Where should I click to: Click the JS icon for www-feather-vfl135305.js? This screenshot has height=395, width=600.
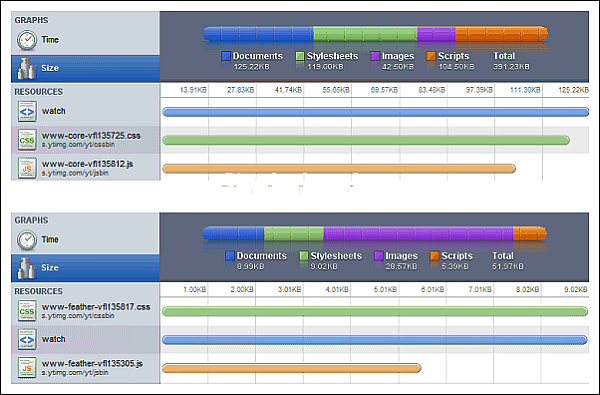(x=27, y=367)
